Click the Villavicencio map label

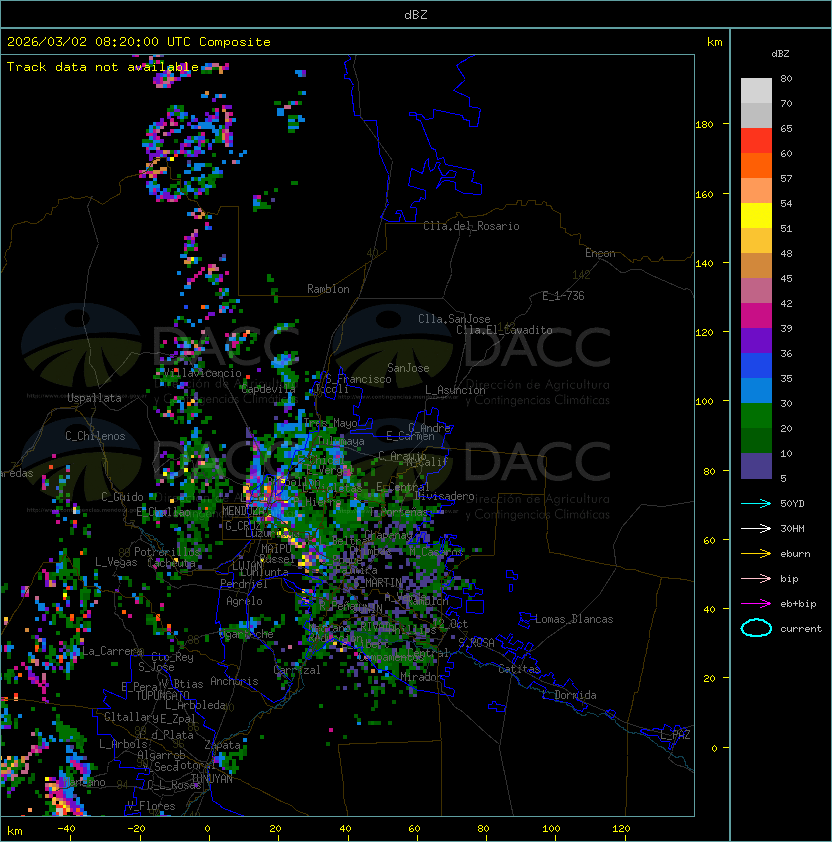pyautogui.click(x=202, y=373)
